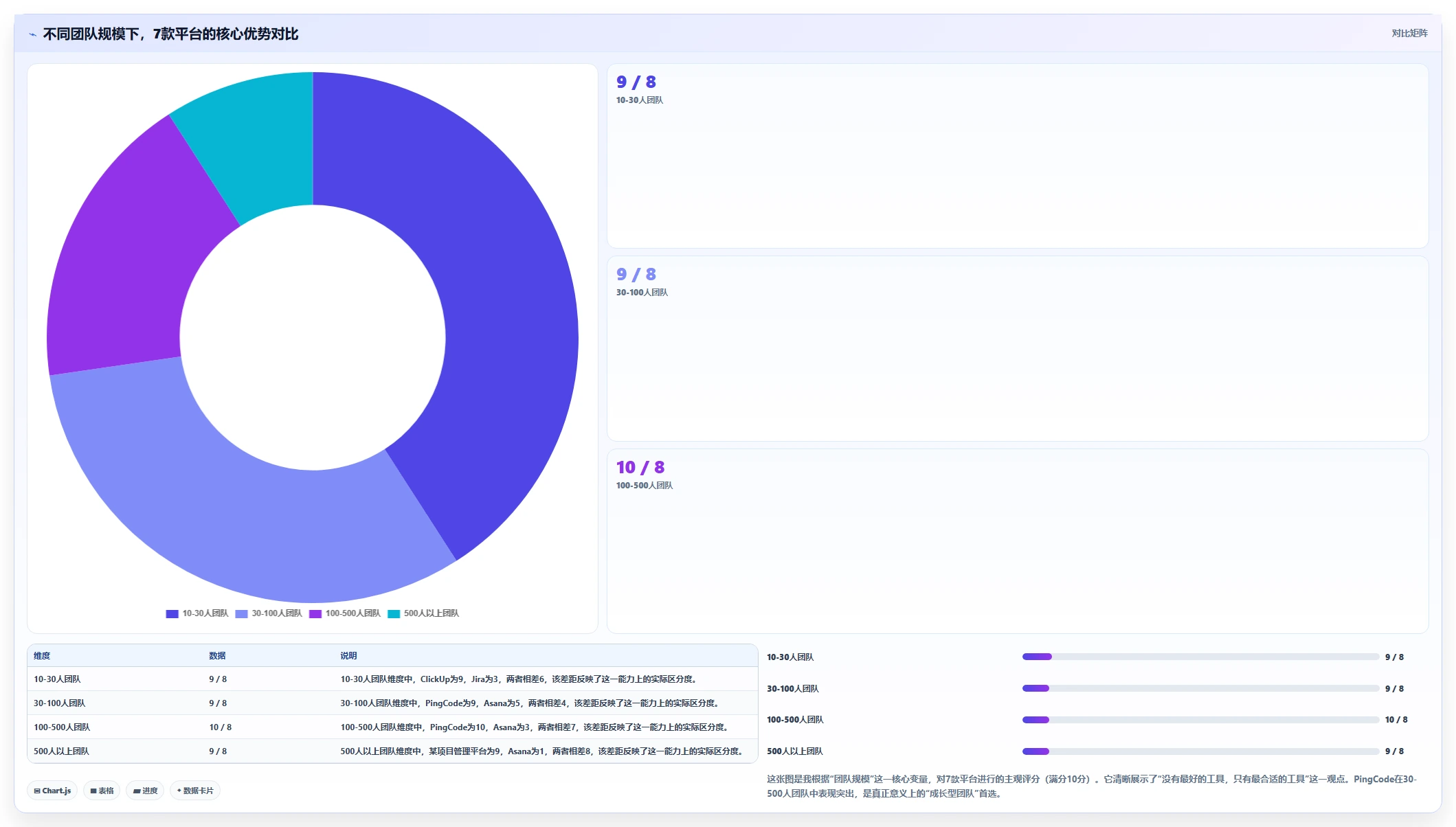This screenshot has height=827, width=1456.
Task: Click the 500人以上团队 cell in the table's first column
Action: coord(61,751)
